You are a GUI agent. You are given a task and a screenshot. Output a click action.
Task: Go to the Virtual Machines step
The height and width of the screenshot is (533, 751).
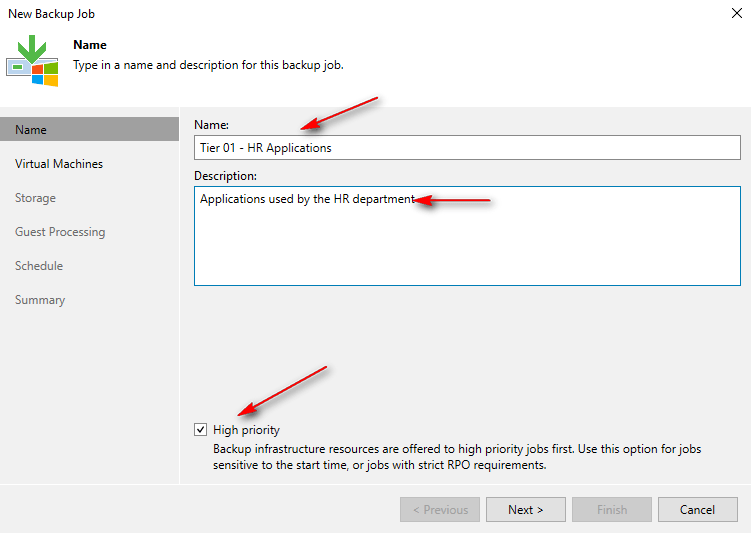pyautogui.click(x=59, y=164)
